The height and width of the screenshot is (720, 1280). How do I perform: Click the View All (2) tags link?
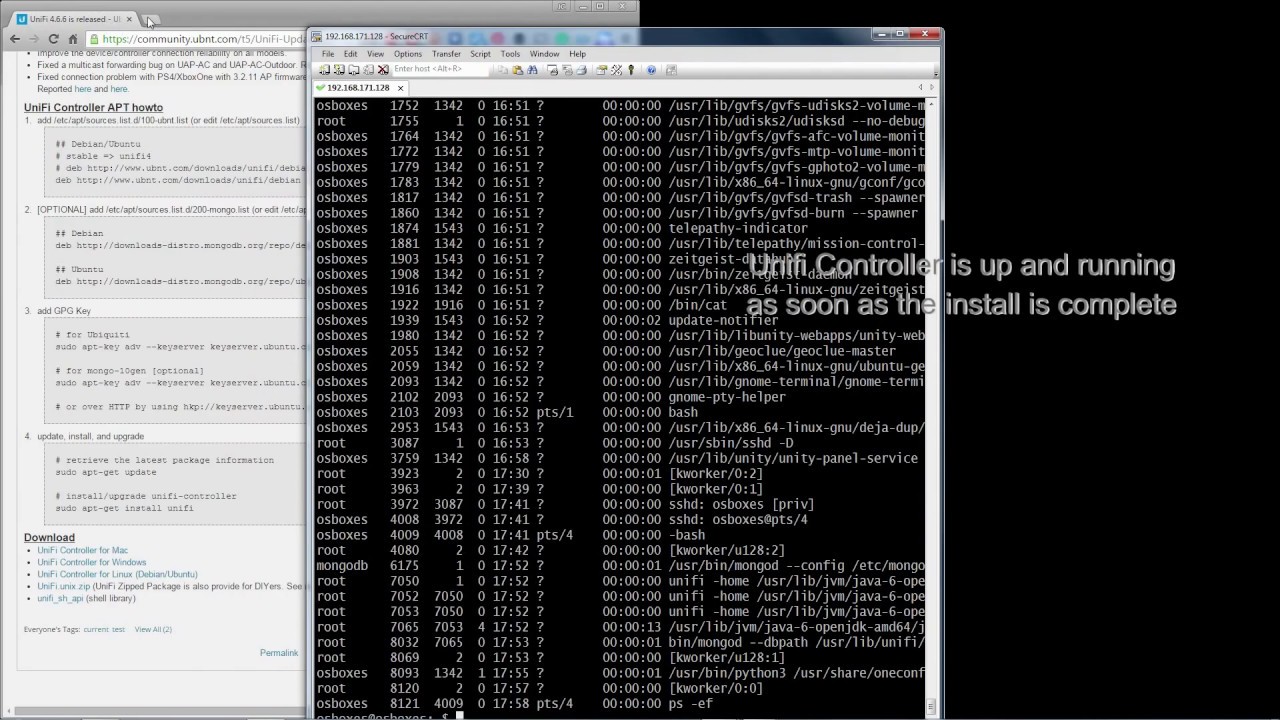coord(153,629)
